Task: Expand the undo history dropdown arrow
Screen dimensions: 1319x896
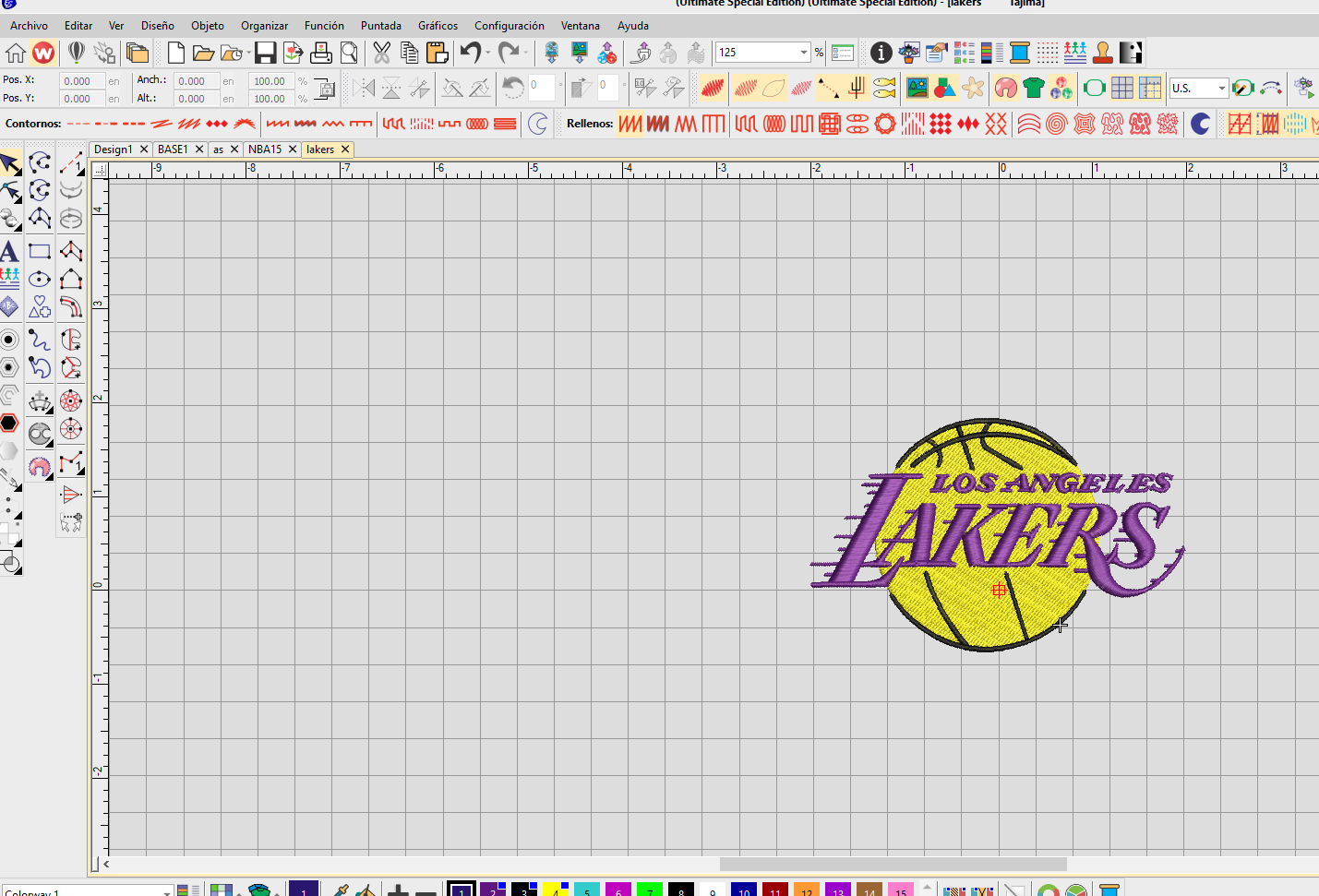Action: (488, 53)
